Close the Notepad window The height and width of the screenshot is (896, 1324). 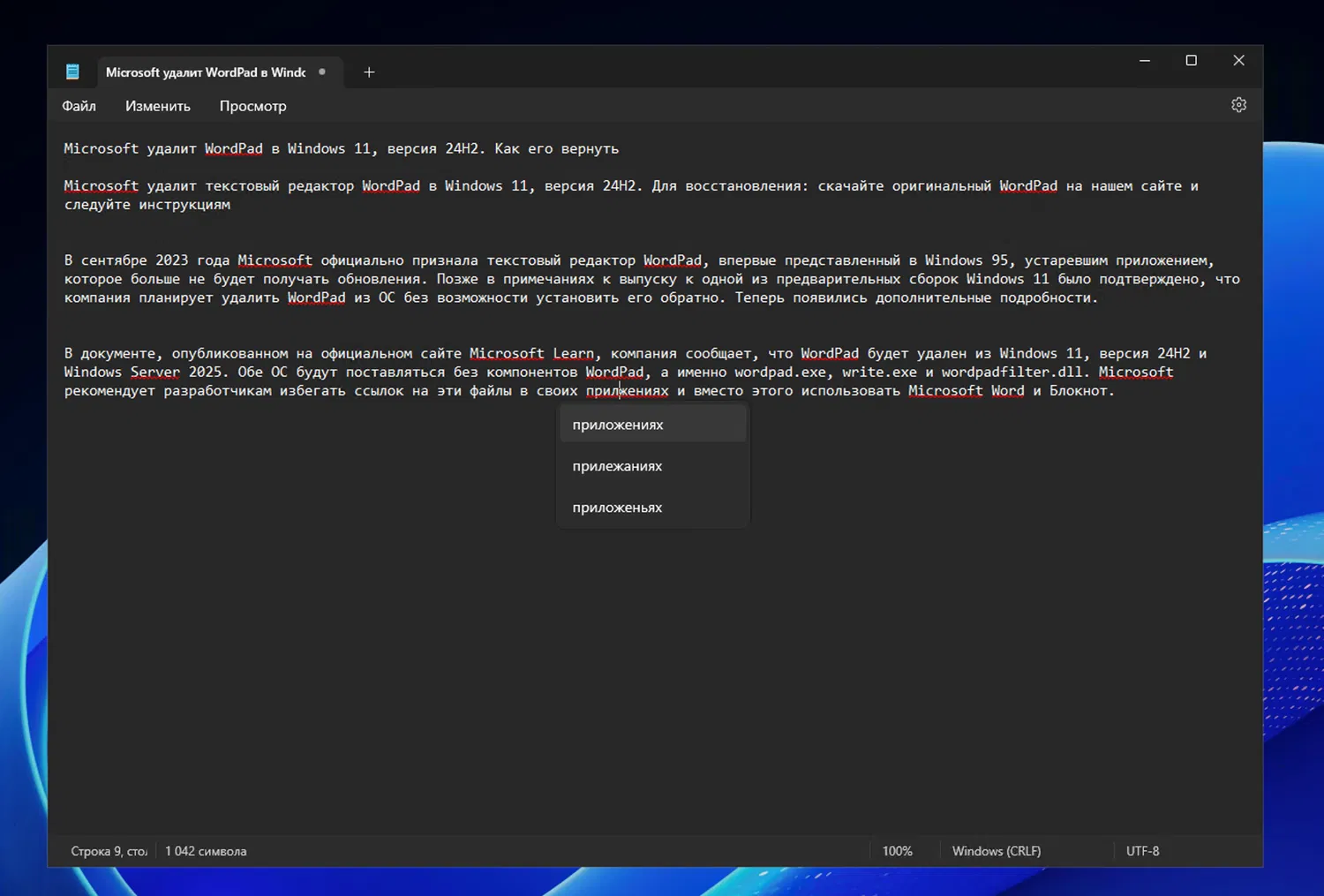click(x=1239, y=61)
